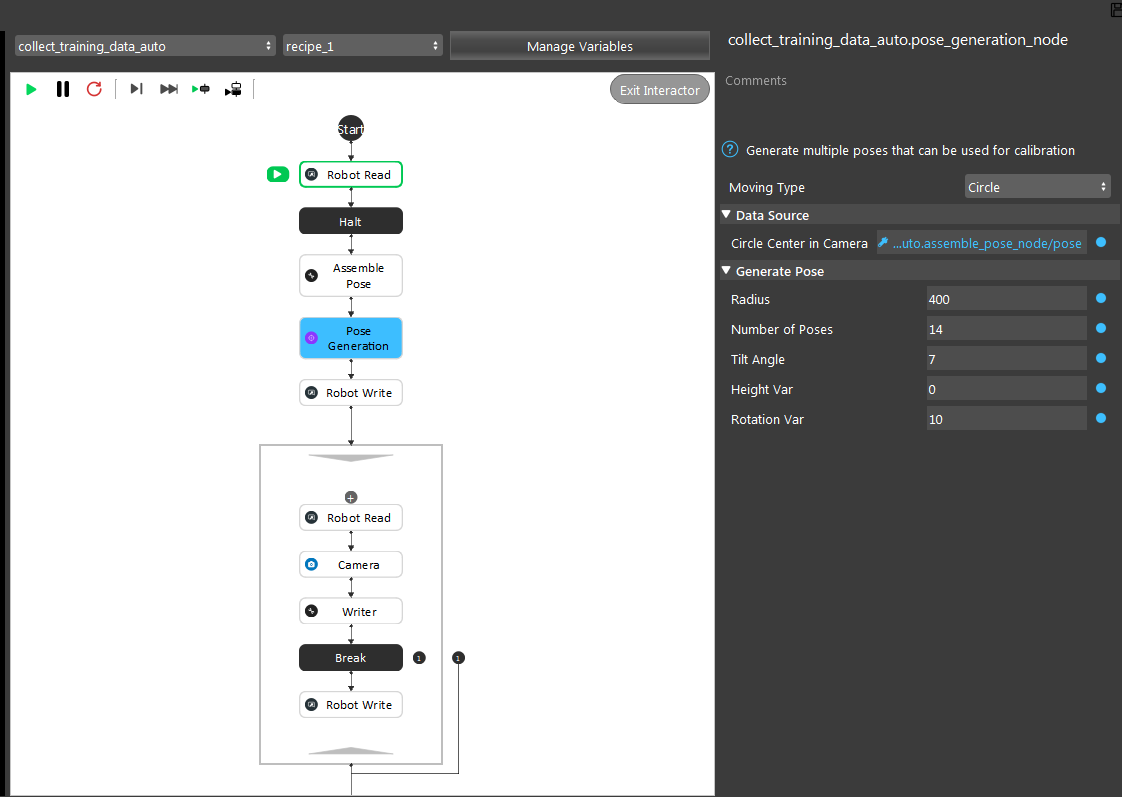Collapse the loop at its top triangle handle
Screen dimensions: 1122x797
pyautogui.click(x=351, y=457)
